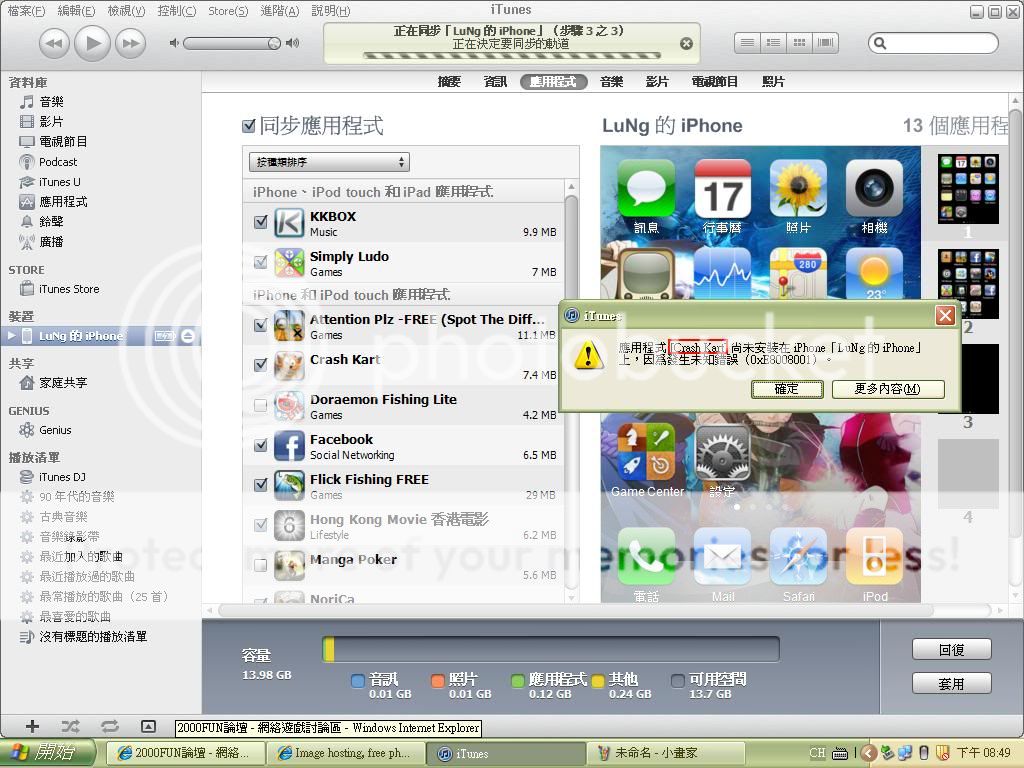The width and height of the screenshot is (1024, 768).
Task: Select the KKBOX app icon
Action: click(289, 223)
